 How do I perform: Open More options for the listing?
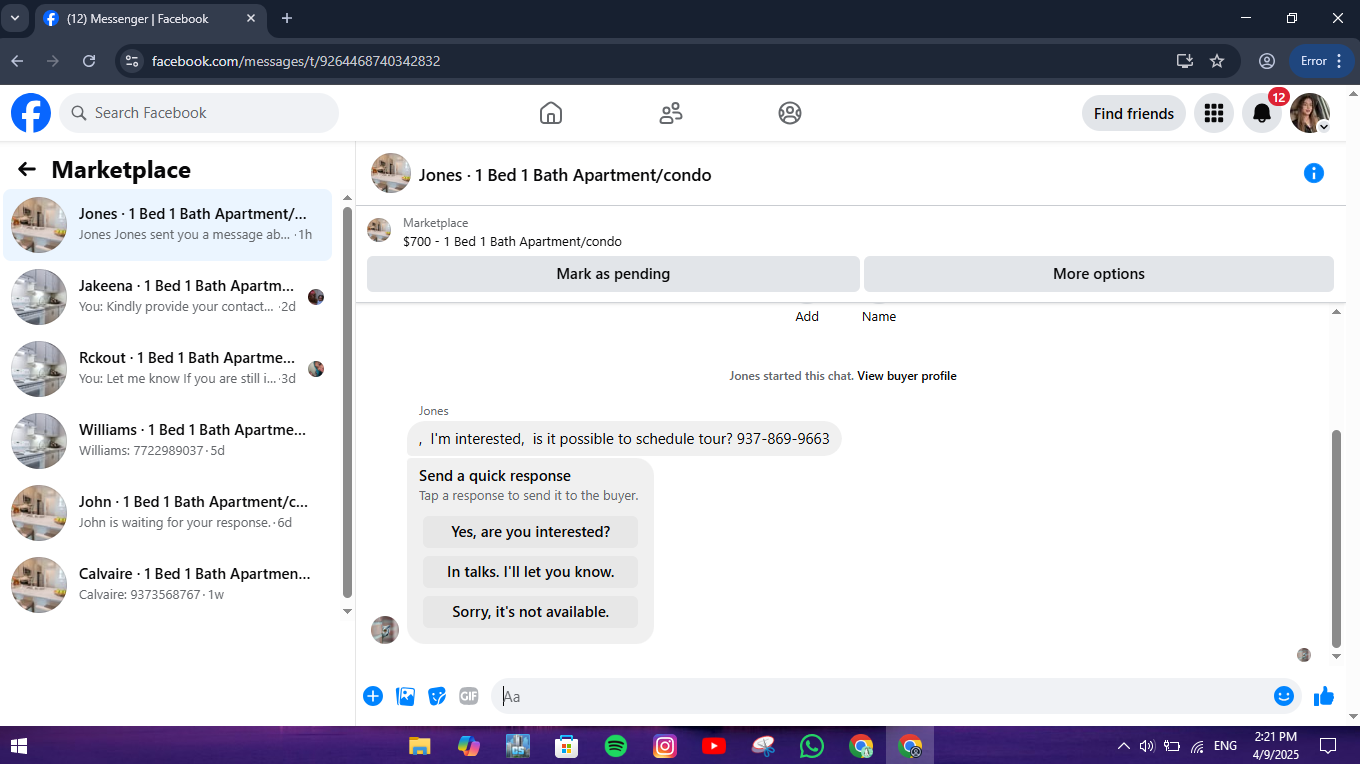1099,274
